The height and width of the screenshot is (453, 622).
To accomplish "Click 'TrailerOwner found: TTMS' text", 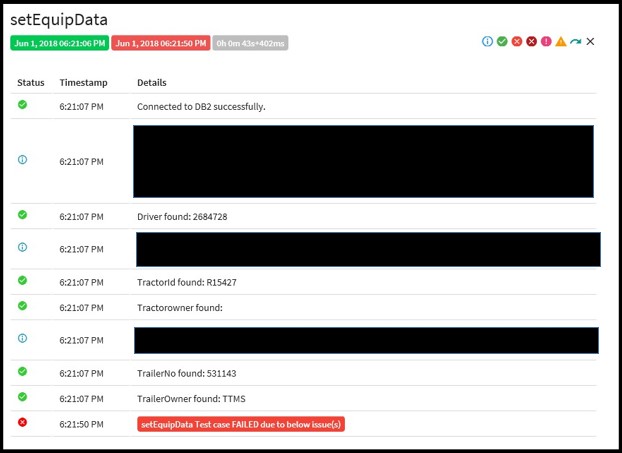I will 191,399.
